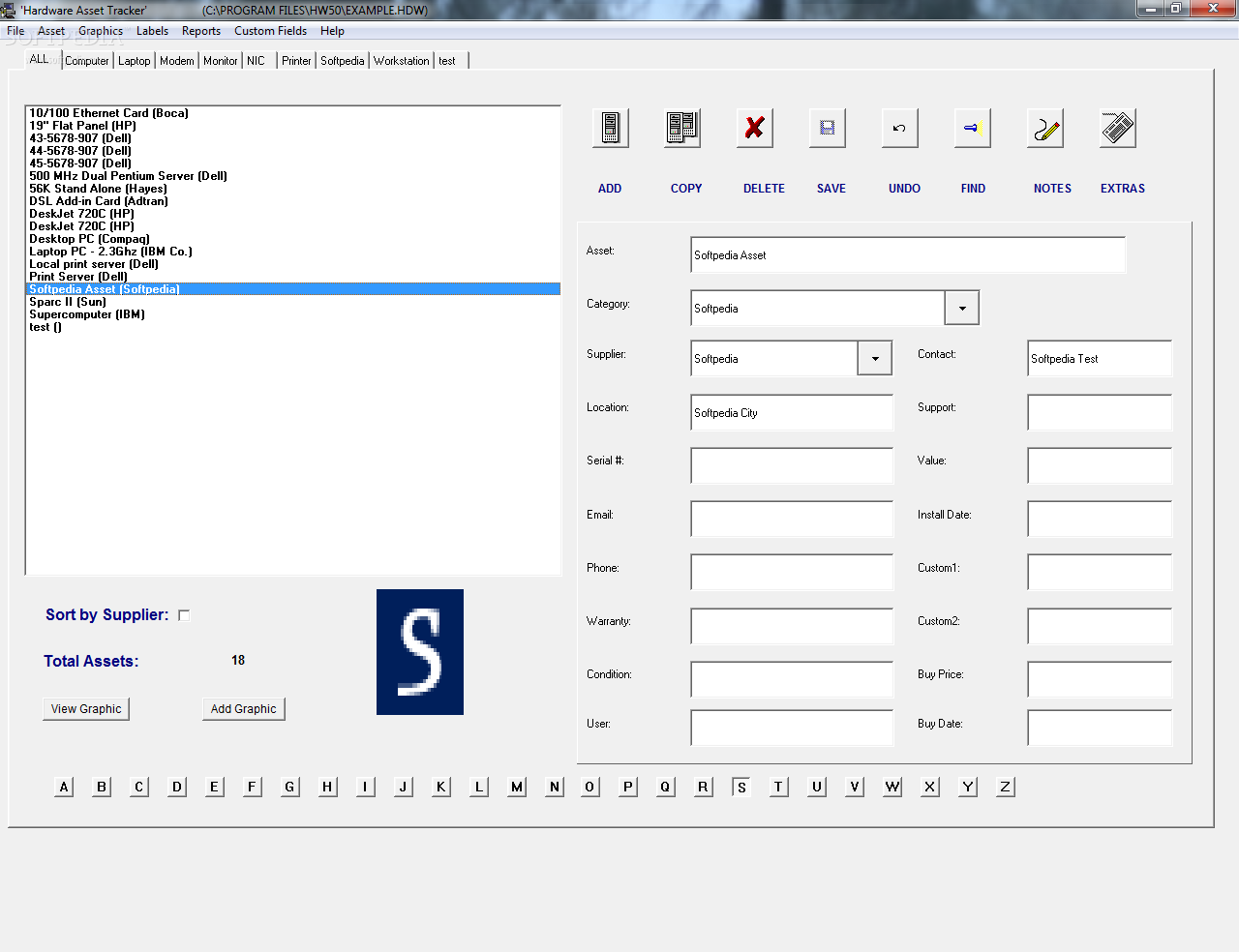
Task: Open the Asset menu
Action: click(51, 31)
